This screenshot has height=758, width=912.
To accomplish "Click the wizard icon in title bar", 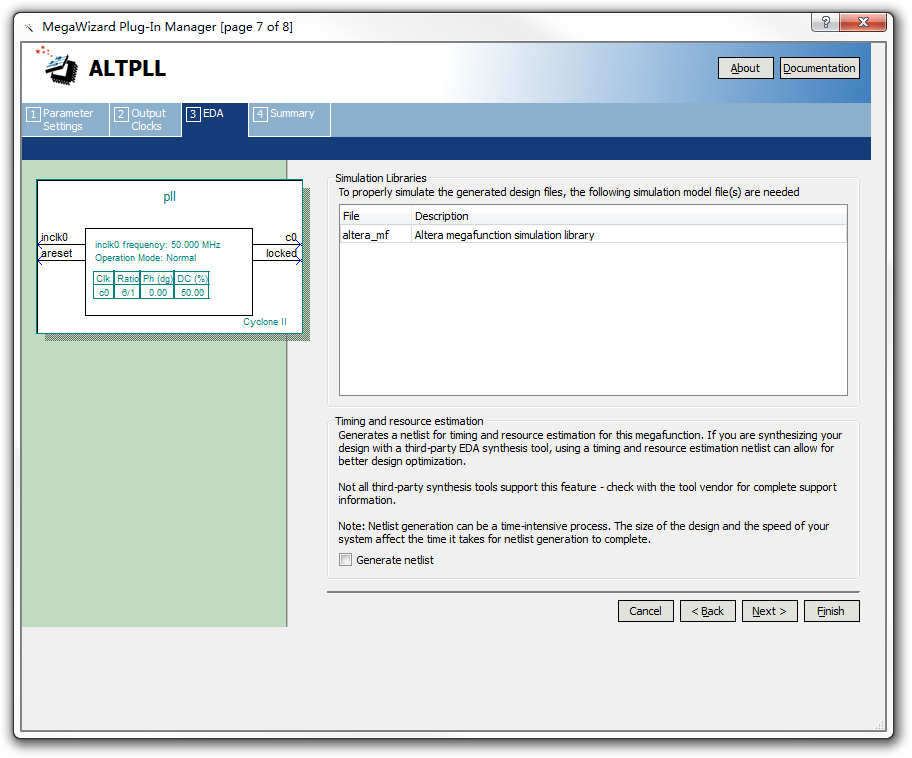I will (x=28, y=27).
